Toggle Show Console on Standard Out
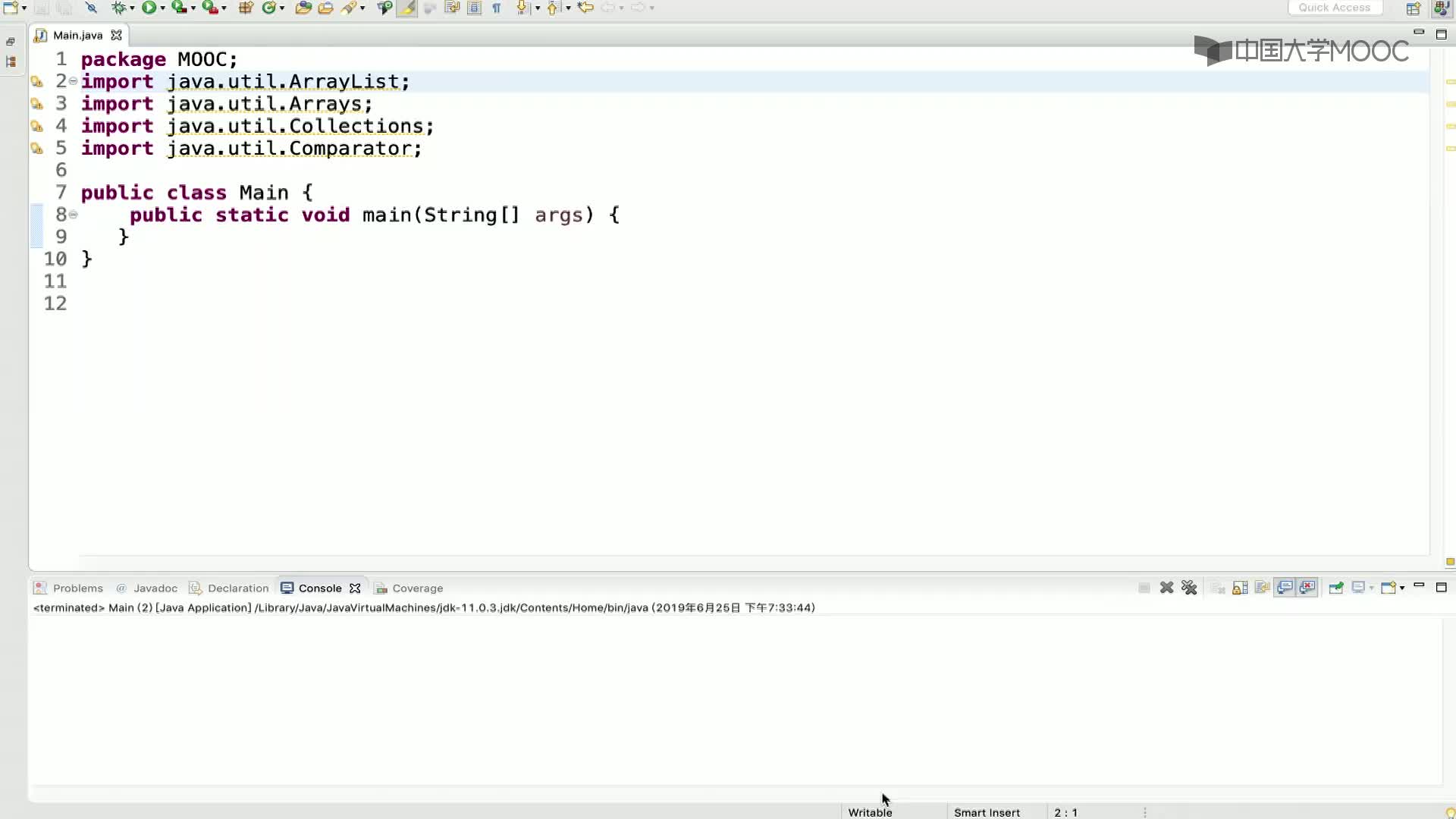The width and height of the screenshot is (1456, 819). (x=1285, y=588)
